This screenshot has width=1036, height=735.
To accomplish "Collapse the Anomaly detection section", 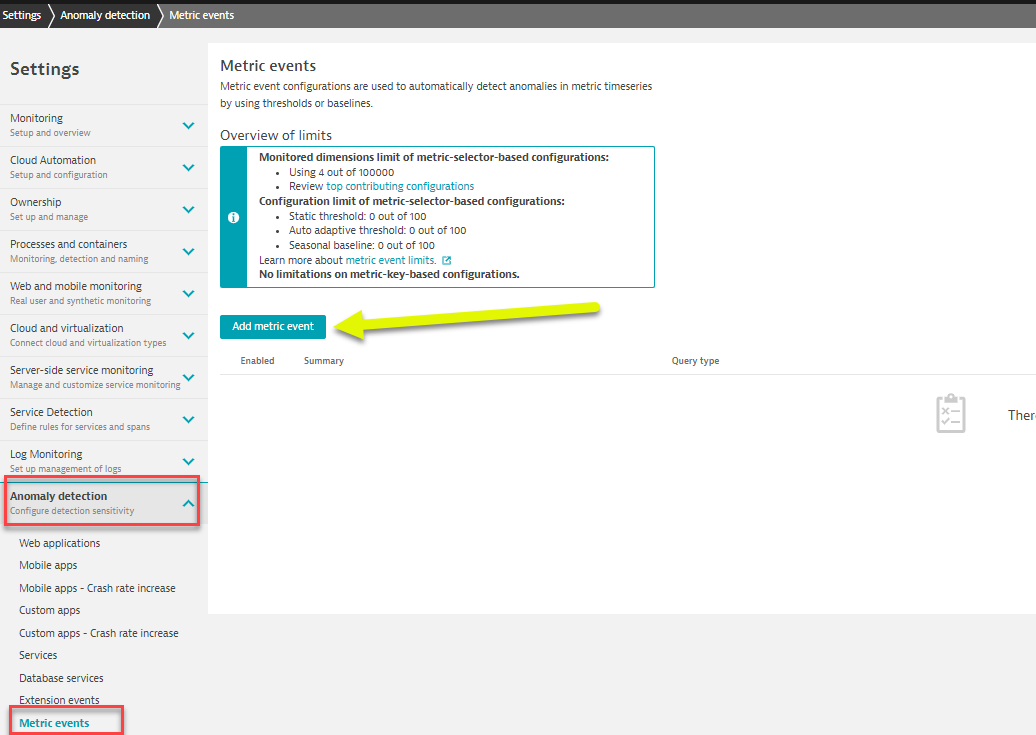I will pyautogui.click(x=188, y=504).
